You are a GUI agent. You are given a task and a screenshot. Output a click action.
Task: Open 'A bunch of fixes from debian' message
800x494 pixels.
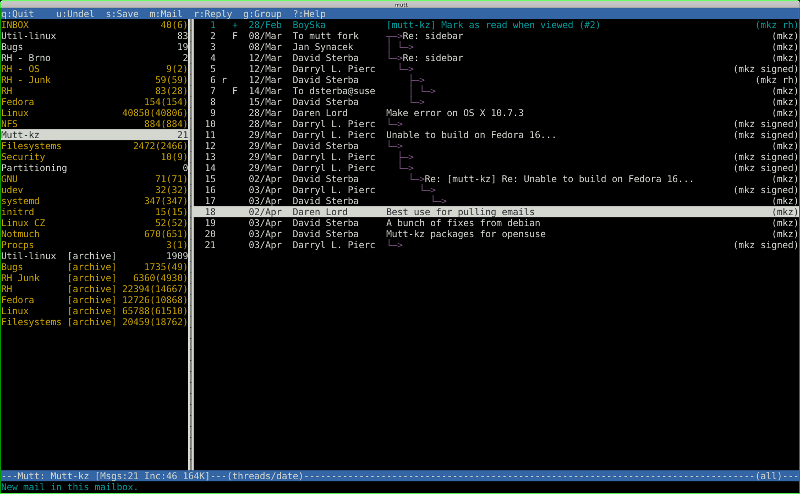[458, 223]
